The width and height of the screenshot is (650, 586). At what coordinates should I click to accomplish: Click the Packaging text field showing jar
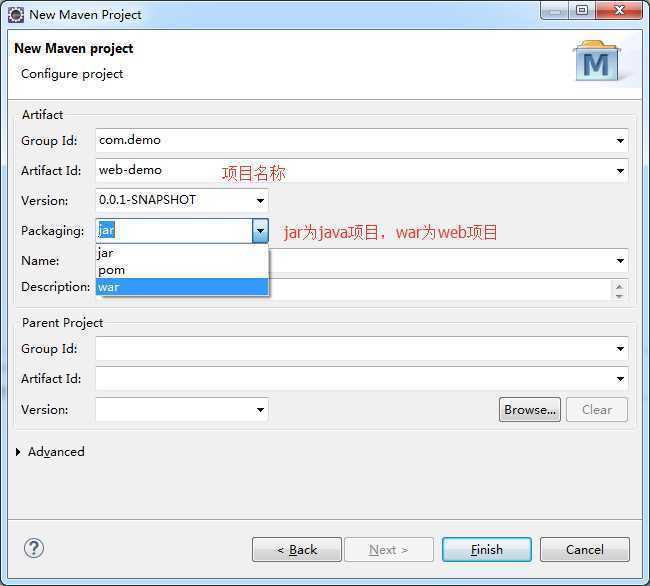tap(174, 231)
